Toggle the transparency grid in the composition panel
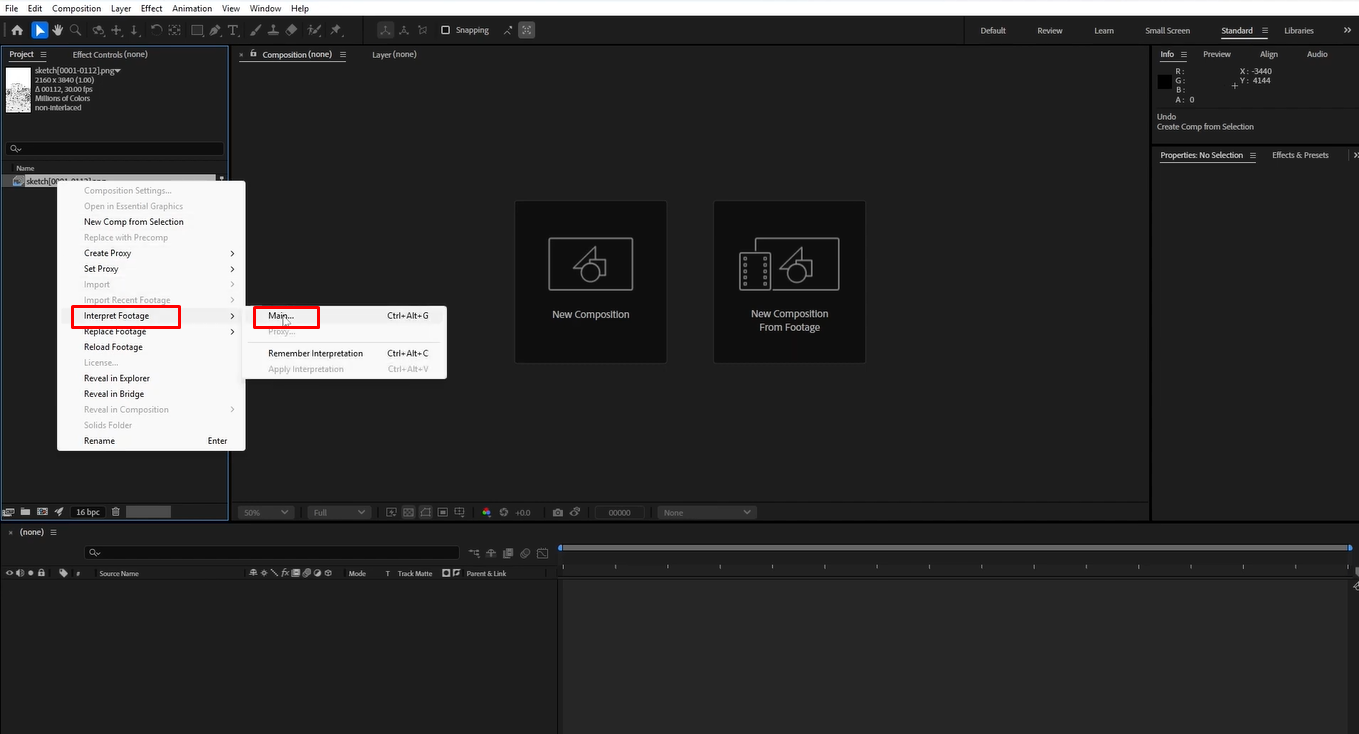1359x734 pixels. tap(408, 512)
